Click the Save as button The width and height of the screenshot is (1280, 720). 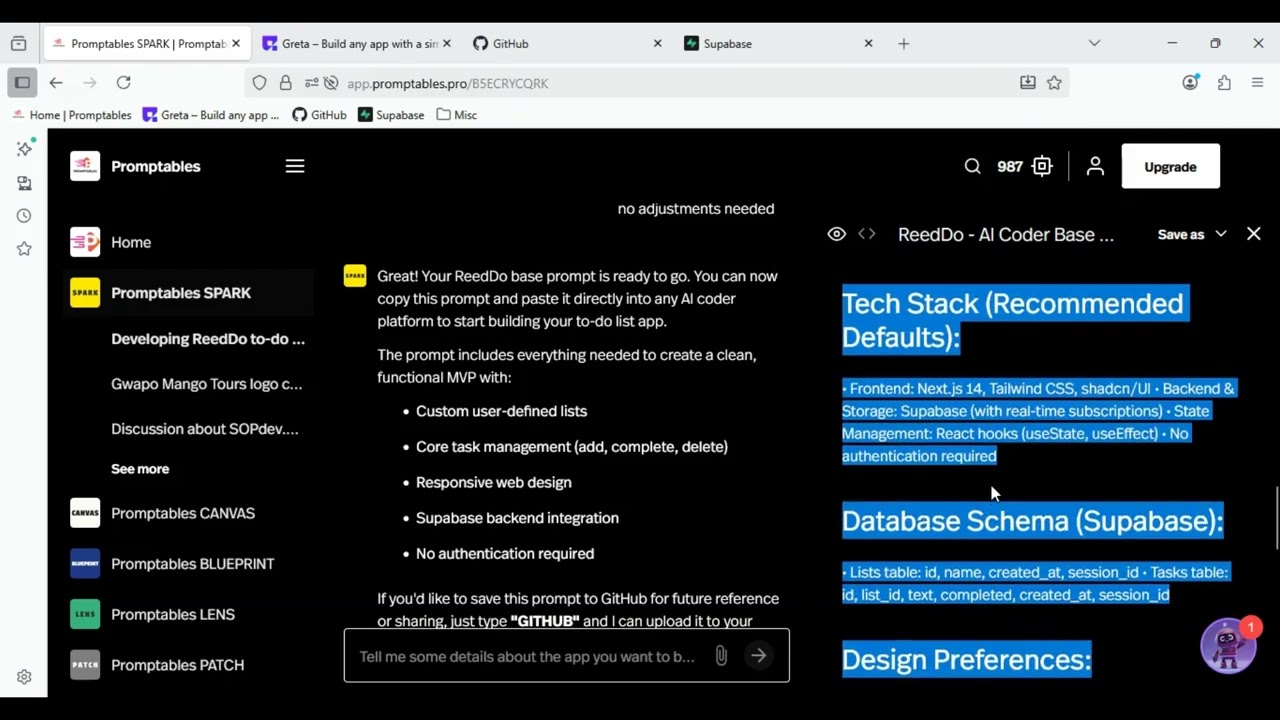point(1181,234)
